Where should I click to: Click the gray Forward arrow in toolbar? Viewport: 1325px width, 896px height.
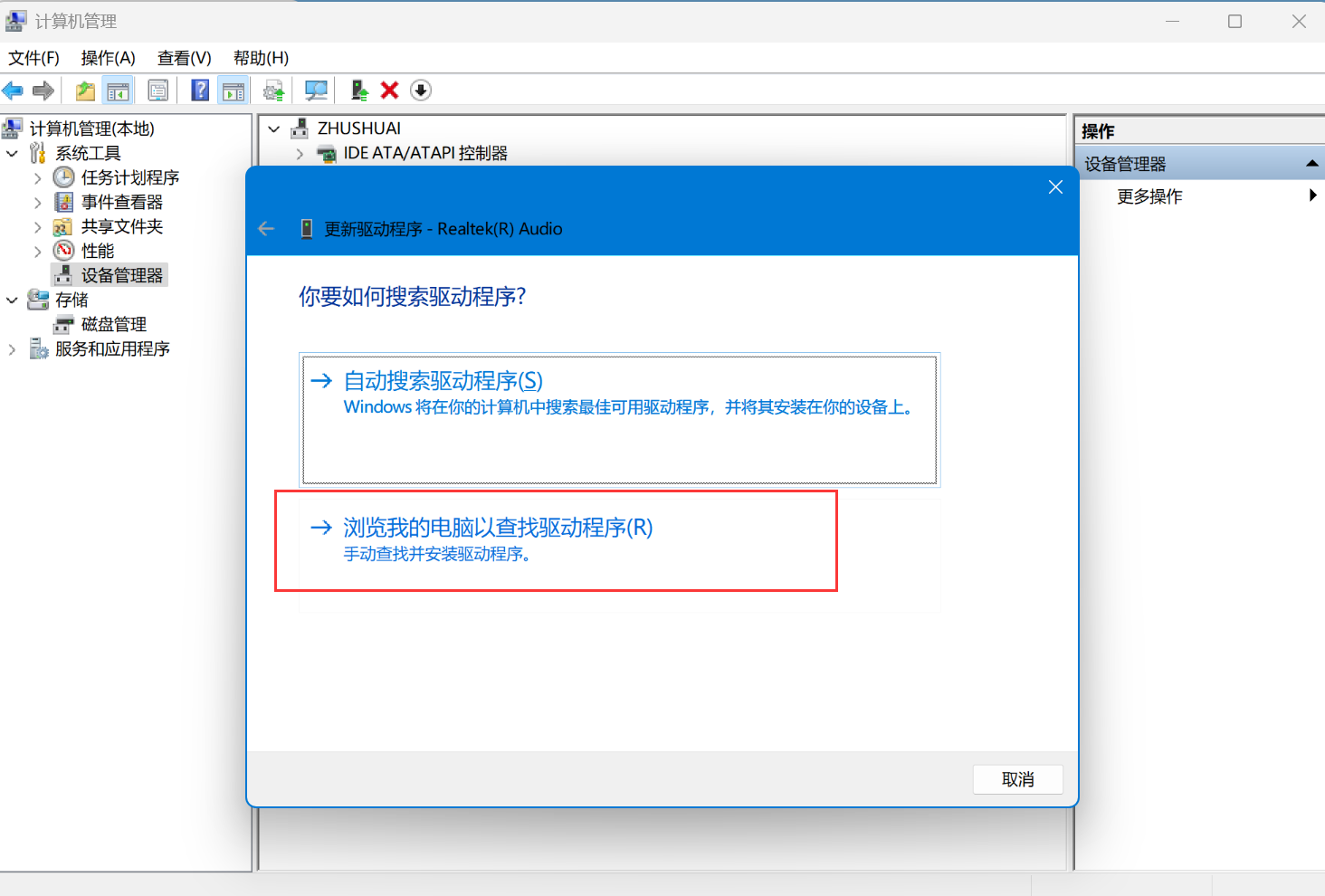click(43, 91)
